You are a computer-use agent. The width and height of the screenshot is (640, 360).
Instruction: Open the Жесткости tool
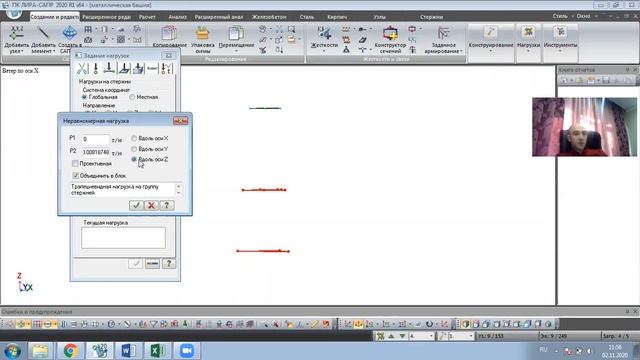click(324, 37)
